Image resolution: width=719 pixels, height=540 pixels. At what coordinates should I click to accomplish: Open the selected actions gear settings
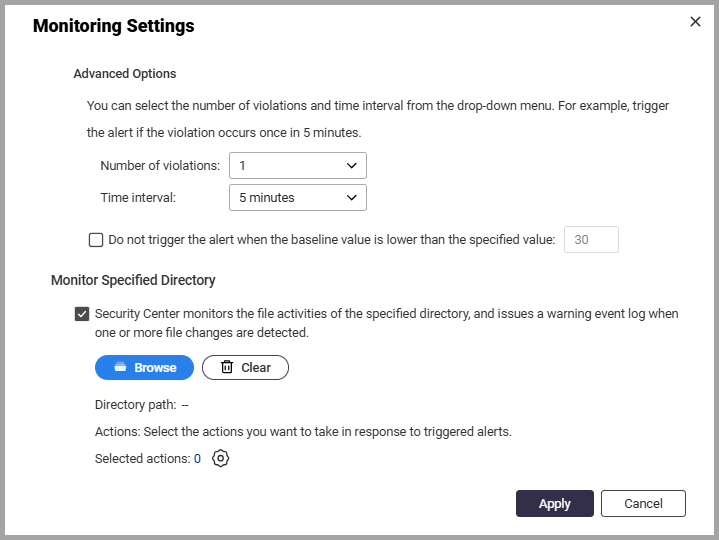tap(221, 458)
